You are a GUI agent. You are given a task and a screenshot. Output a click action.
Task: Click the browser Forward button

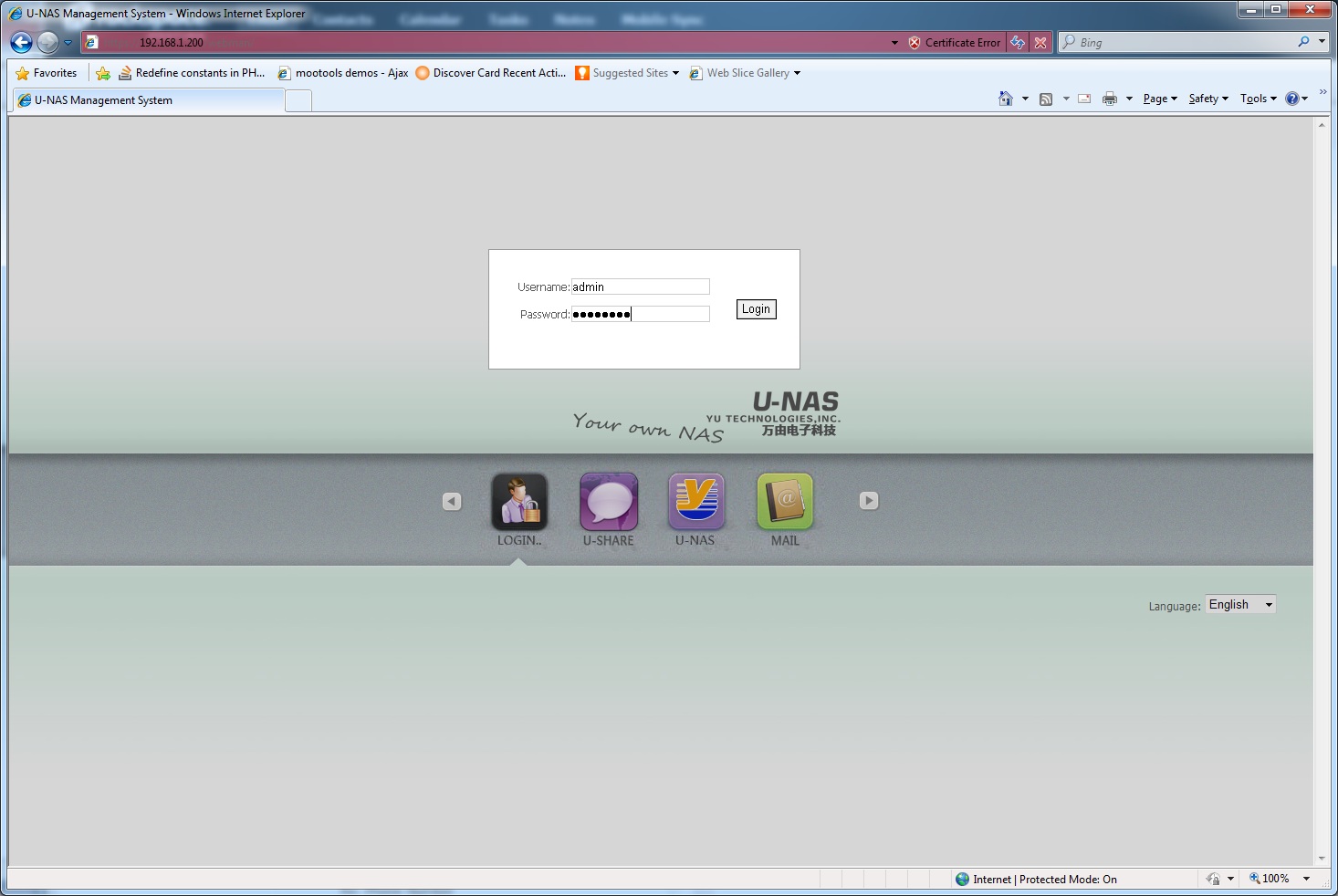pyautogui.click(x=47, y=42)
